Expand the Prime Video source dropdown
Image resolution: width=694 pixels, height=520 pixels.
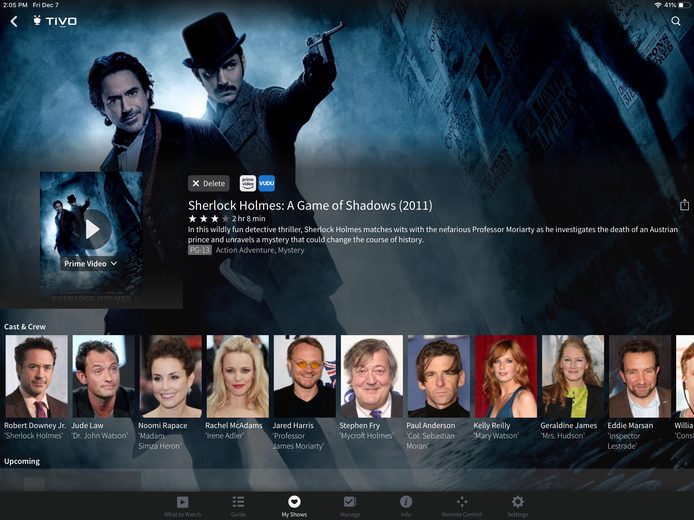90,264
